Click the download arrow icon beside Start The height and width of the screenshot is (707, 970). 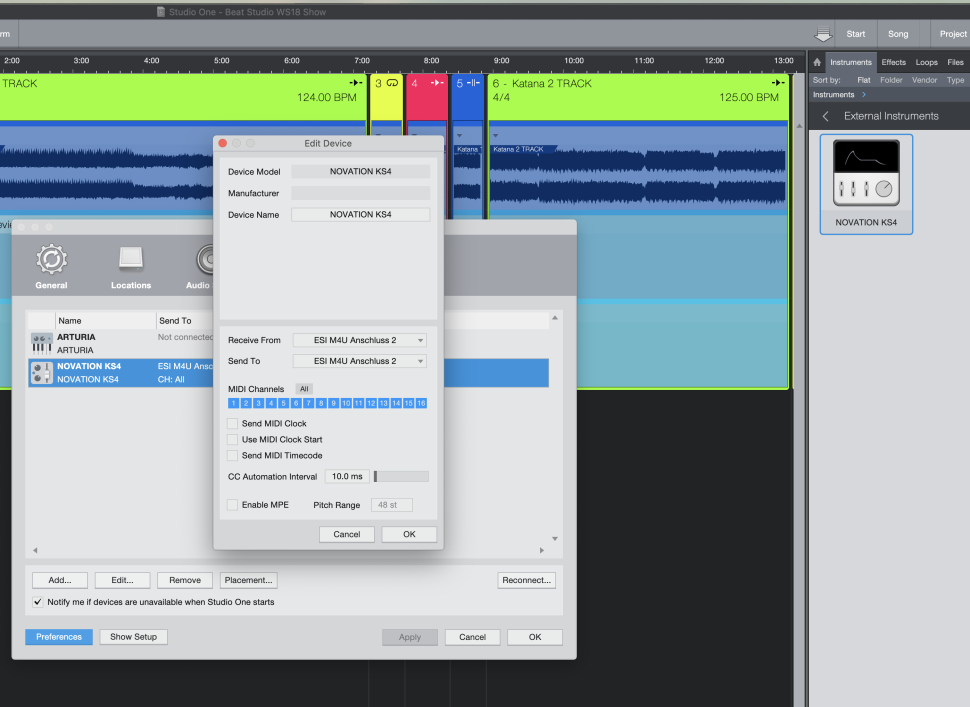click(x=822, y=34)
